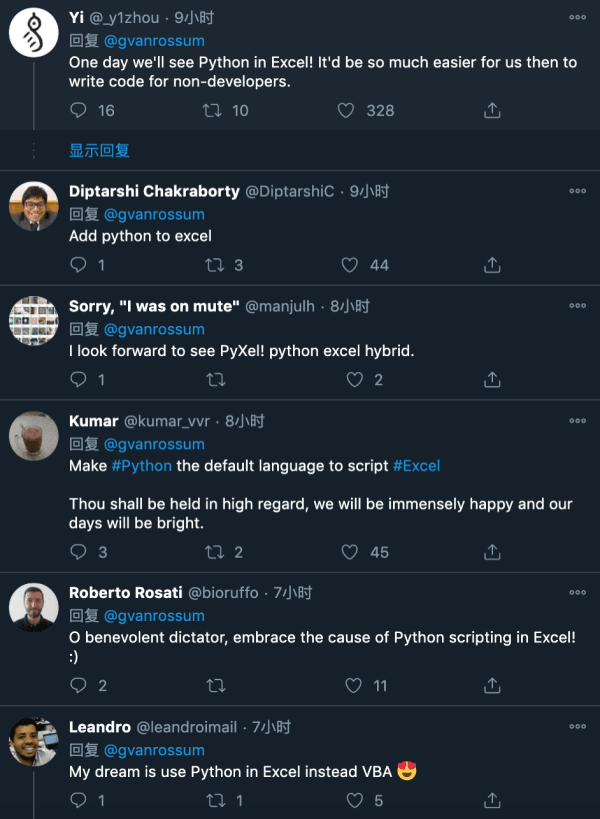
Task: Open more menu on Diptarshi's tweet
Action: tap(577, 190)
